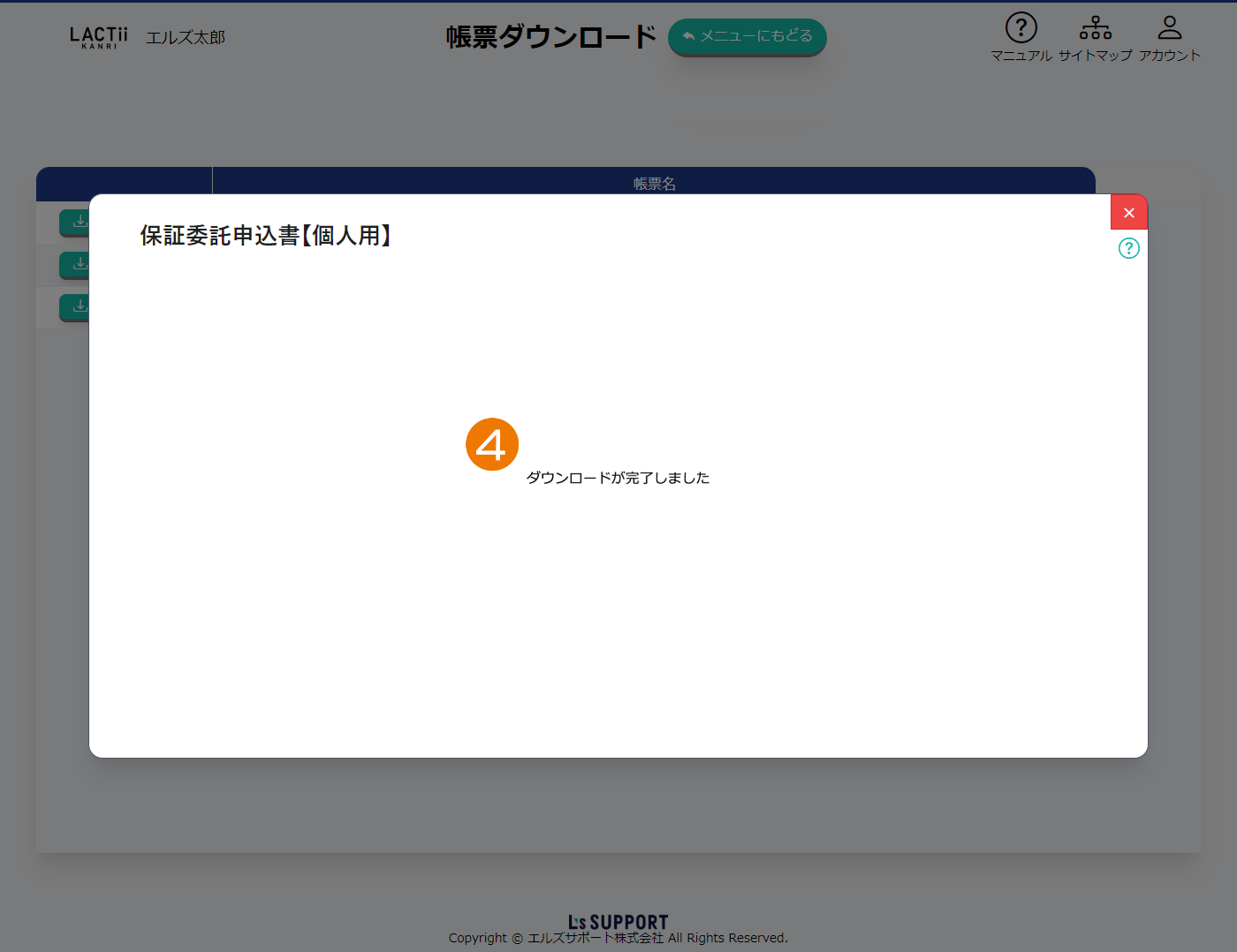Click the 帳票ダウンロード page heading
This screenshot has width=1237, height=952.
(550, 37)
